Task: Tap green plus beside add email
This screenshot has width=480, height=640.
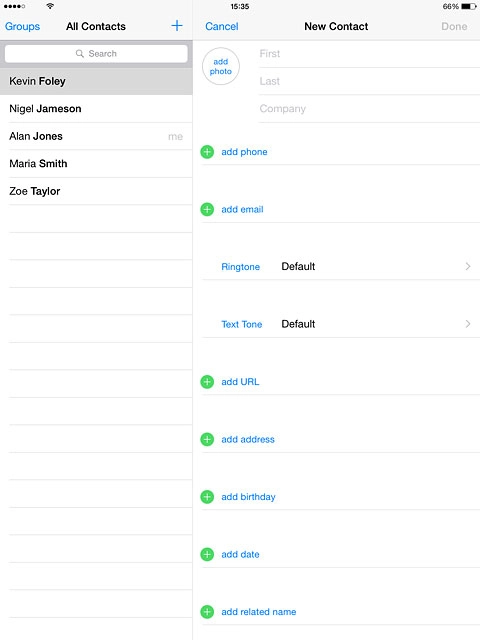Action: [x=207, y=209]
